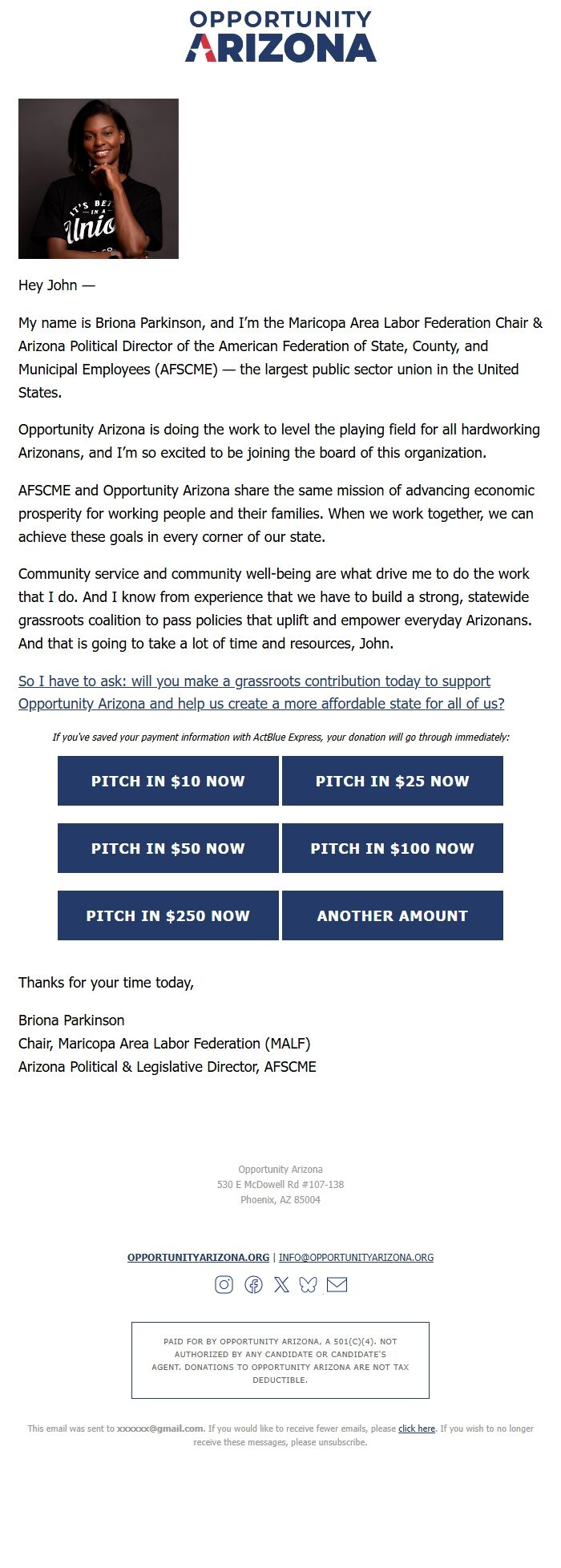Open the Bluesky butterfly icon
Screen dimensions: 561x1568
pos(308,1285)
